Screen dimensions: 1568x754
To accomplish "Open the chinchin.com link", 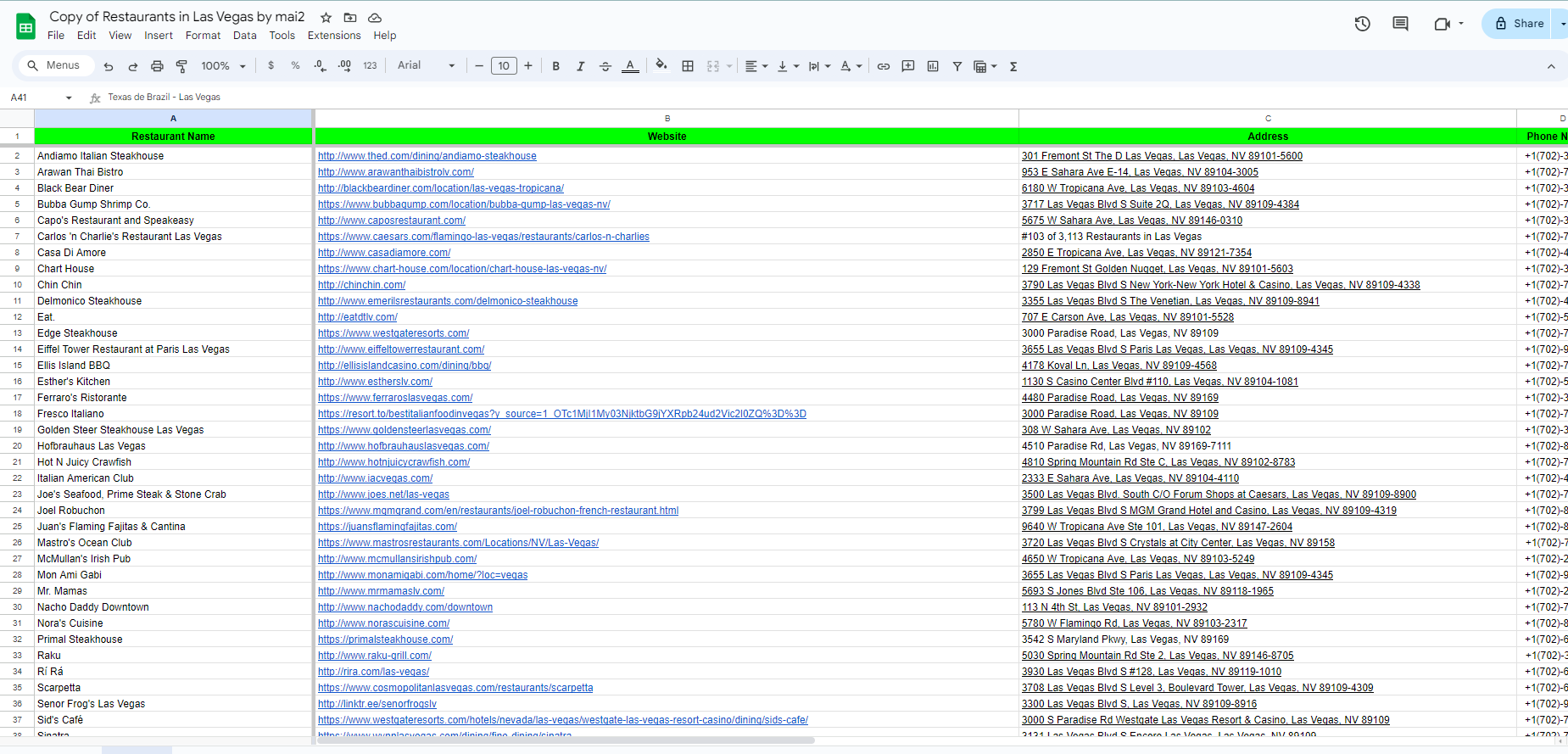I will click(x=362, y=285).
